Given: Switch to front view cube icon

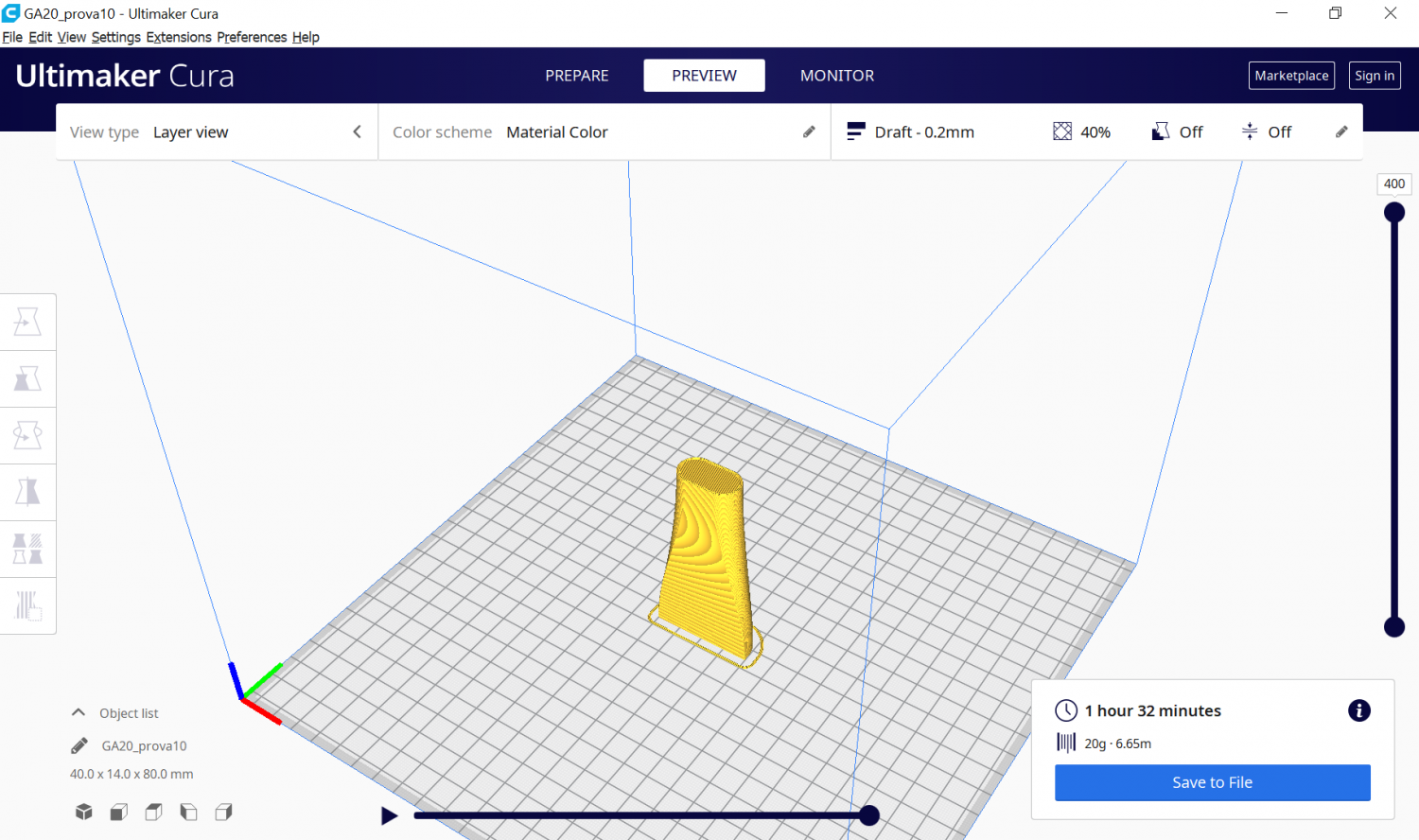Looking at the screenshot, I should [119, 812].
